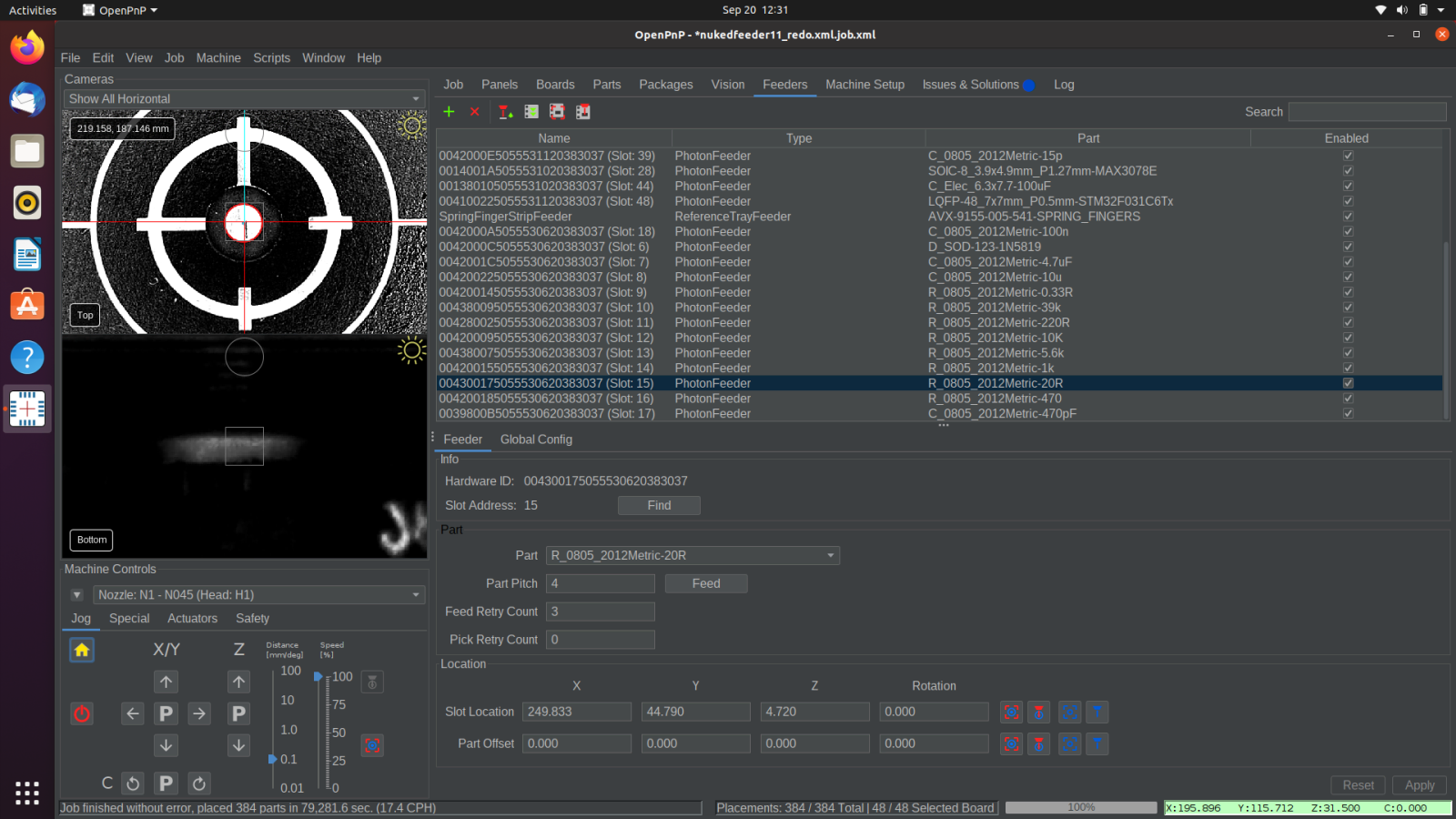Move nozzle to Slot Location with blue nozzle icon
1456x819 pixels.
[x=1097, y=713]
